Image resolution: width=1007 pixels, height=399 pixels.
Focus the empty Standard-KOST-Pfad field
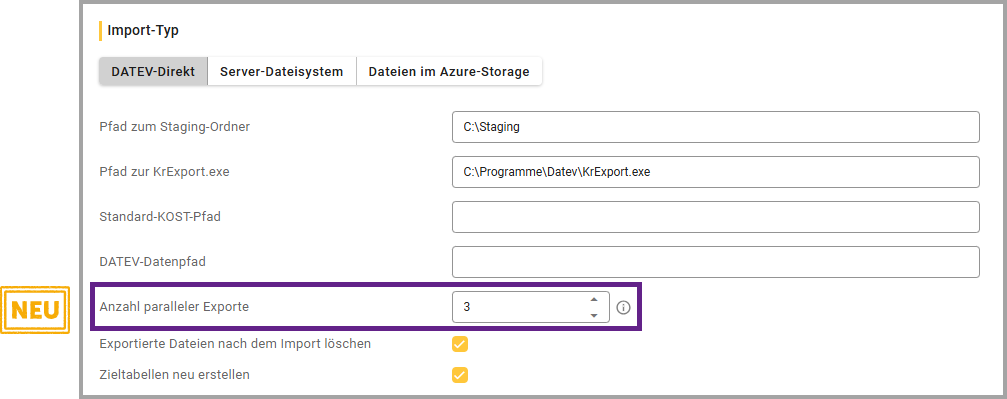[x=715, y=217]
